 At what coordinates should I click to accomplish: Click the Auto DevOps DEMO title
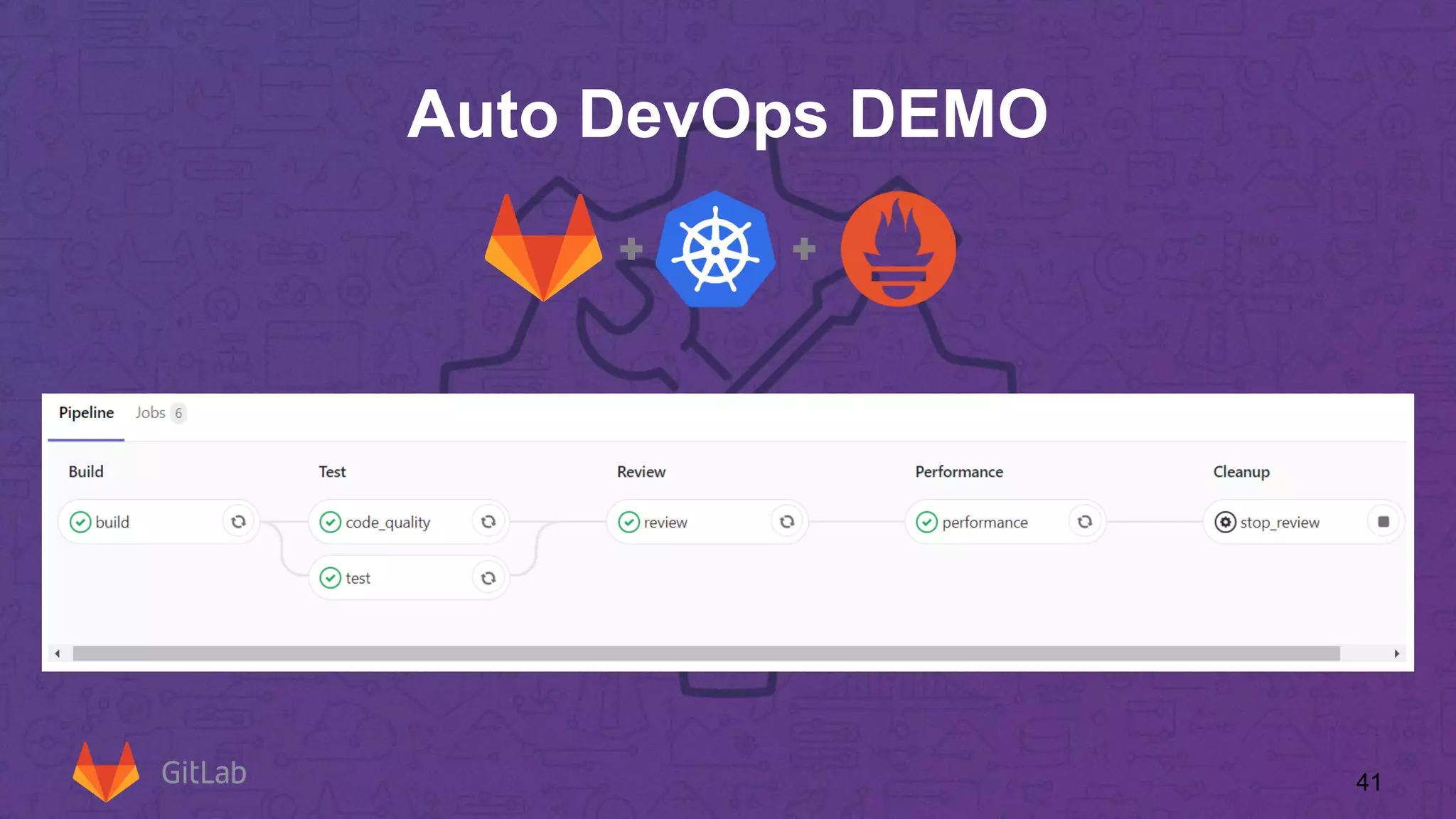(727, 114)
